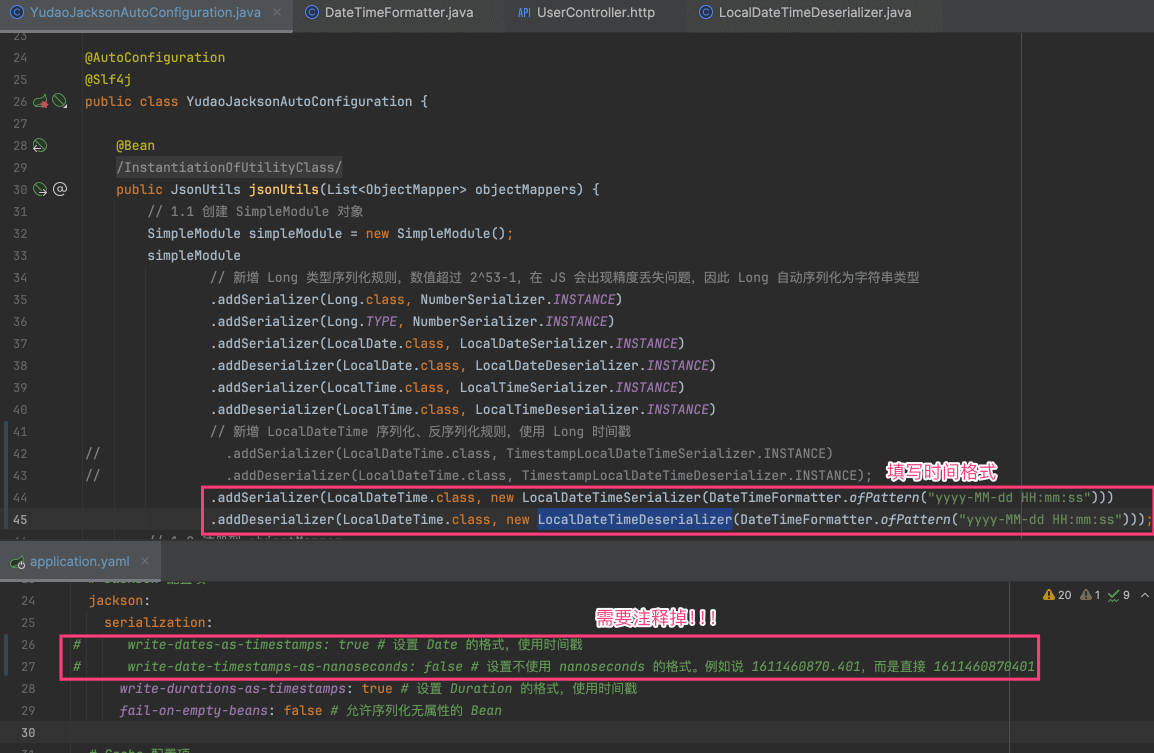Click the up chevron in the inspections widget
1154x753 pixels.
1143,595
